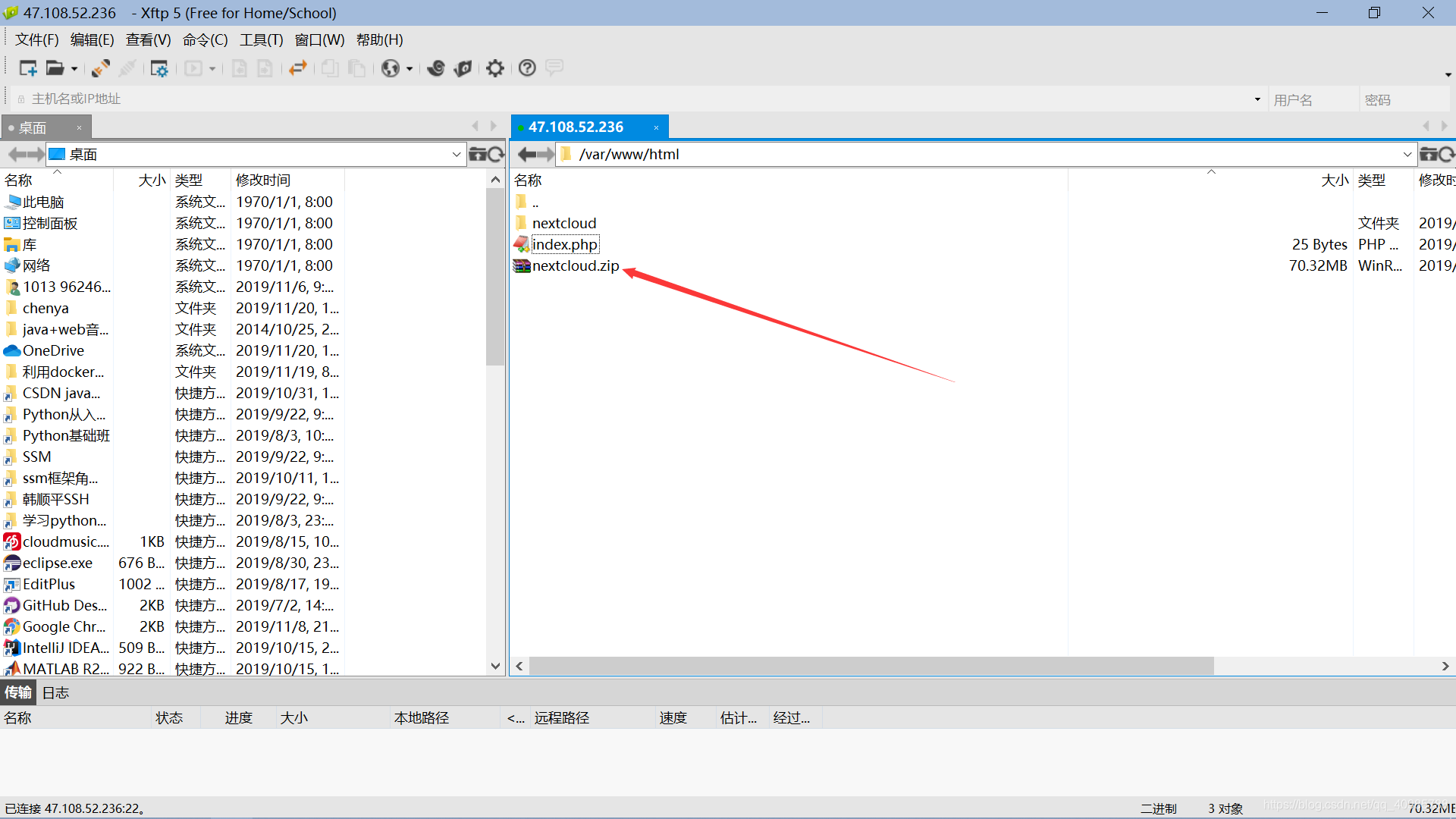Switch to the 日志 tab
Screen dimensions: 1456x819
[x=55, y=692]
